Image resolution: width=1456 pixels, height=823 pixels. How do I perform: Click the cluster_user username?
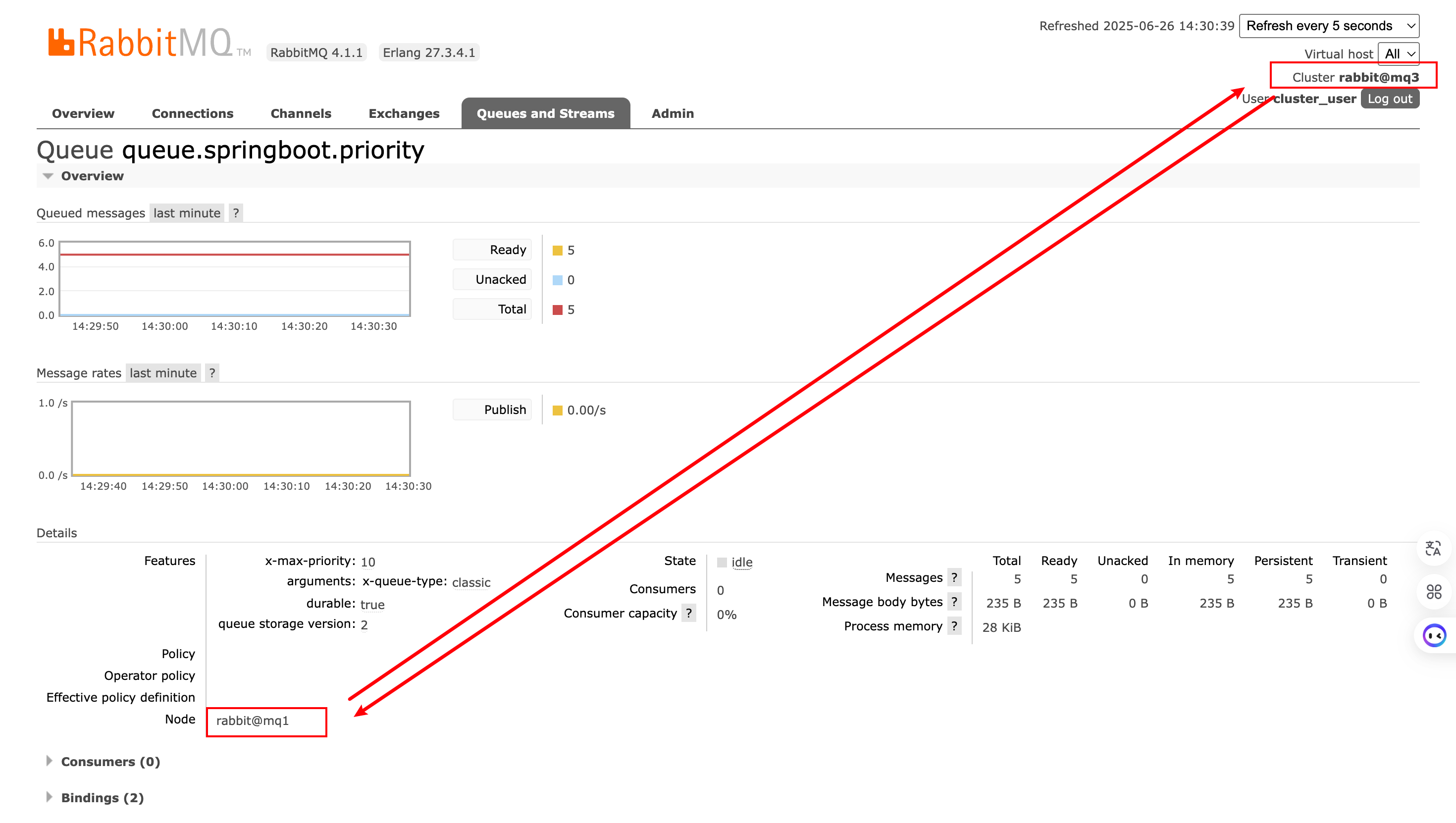point(1314,99)
